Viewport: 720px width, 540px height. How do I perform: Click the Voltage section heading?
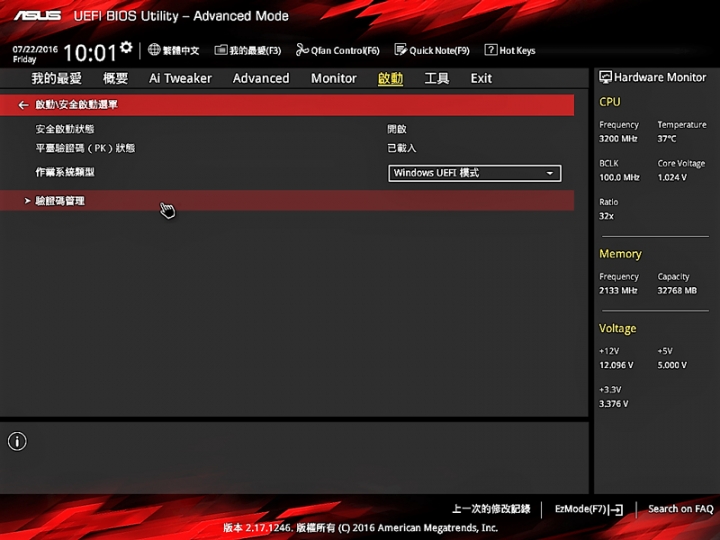coord(618,328)
